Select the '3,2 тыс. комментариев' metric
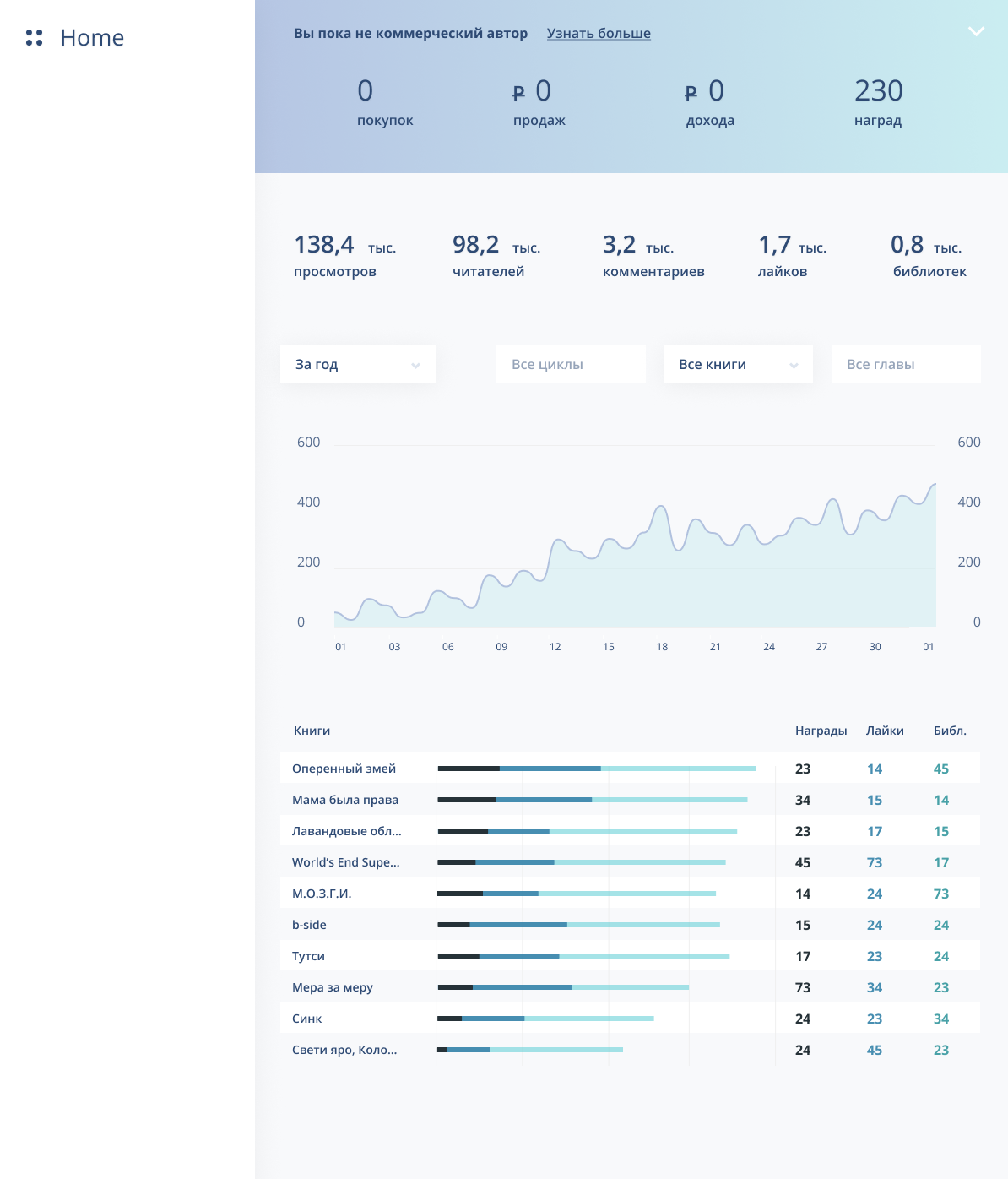 click(x=653, y=257)
